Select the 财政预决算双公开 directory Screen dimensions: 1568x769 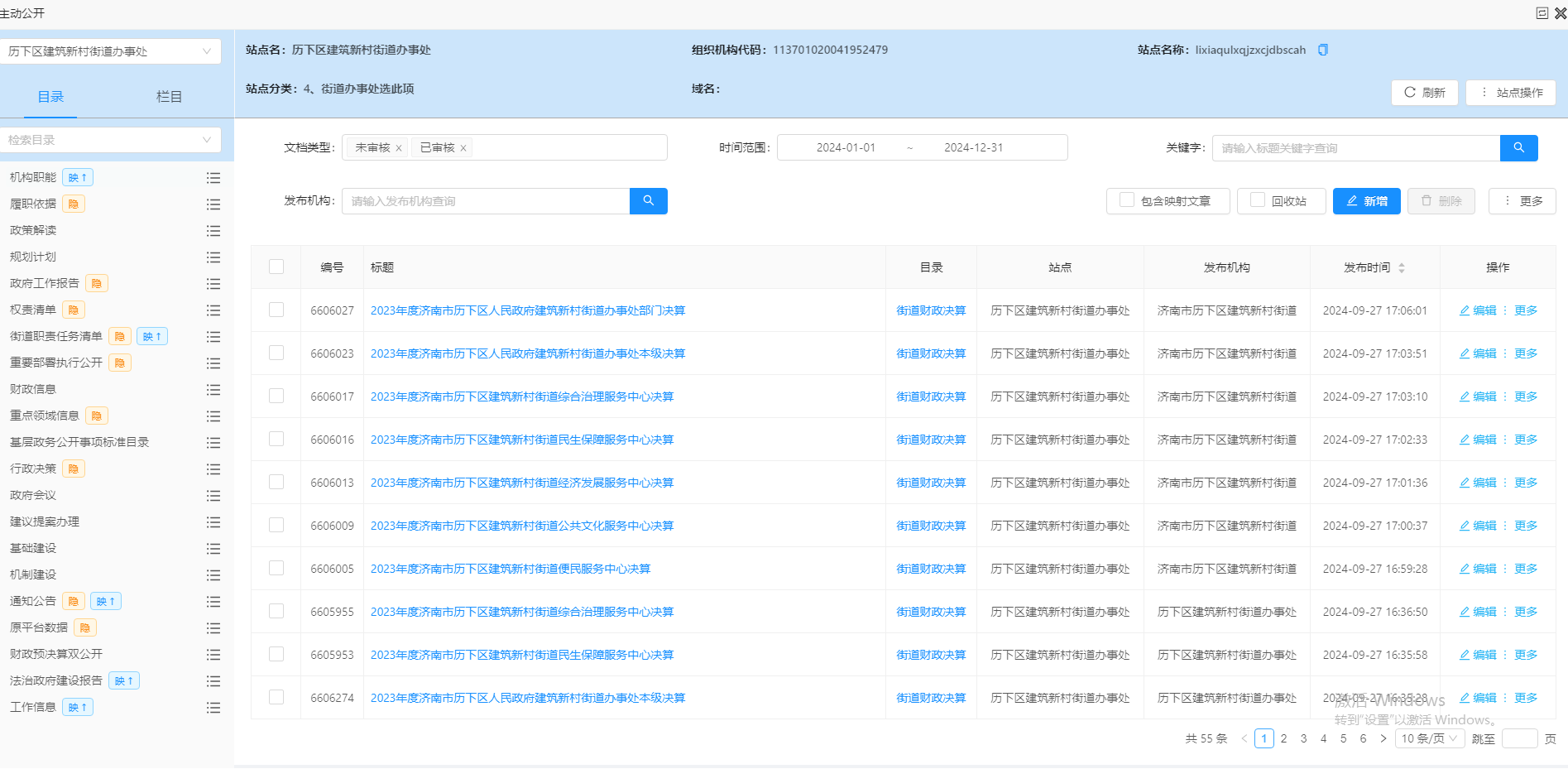[56, 654]
